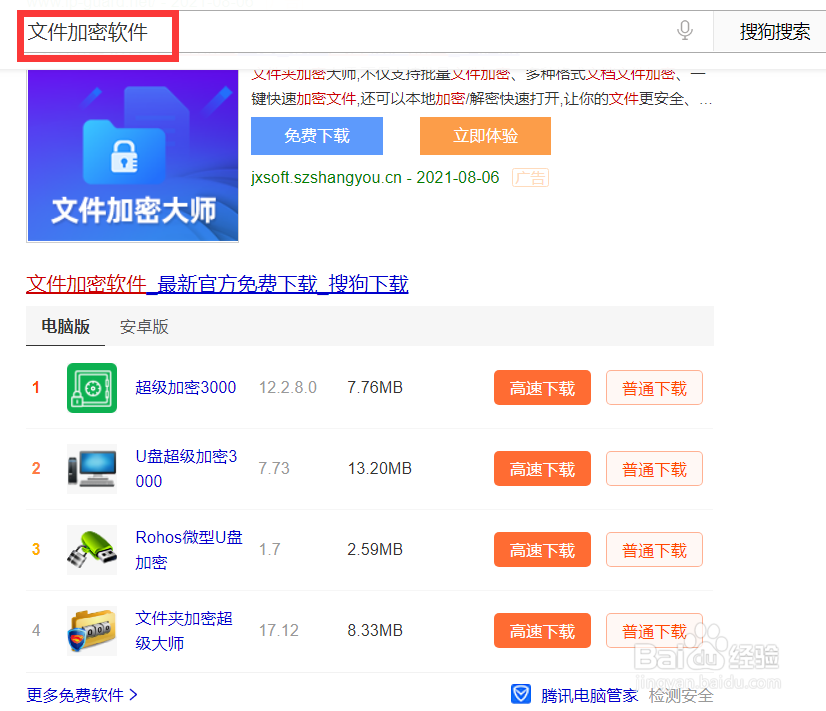The height and width of the screenshot is (711, 826).
Task: Open the U盘超级加密3000 software link
Action: (186, 469)
